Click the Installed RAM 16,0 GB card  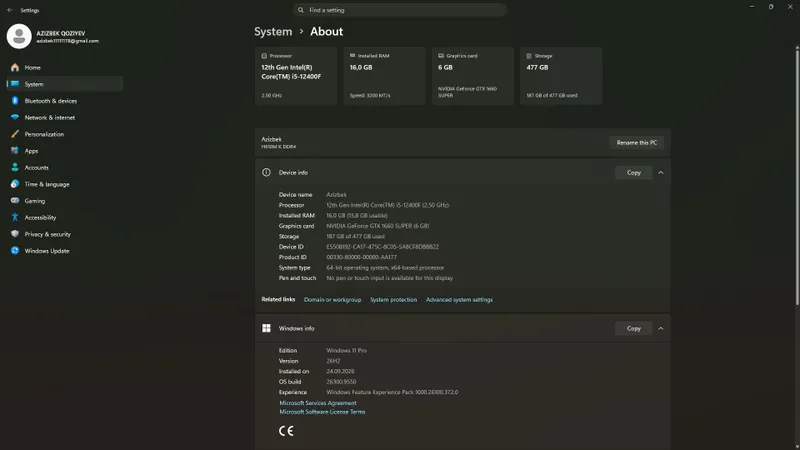384,76
